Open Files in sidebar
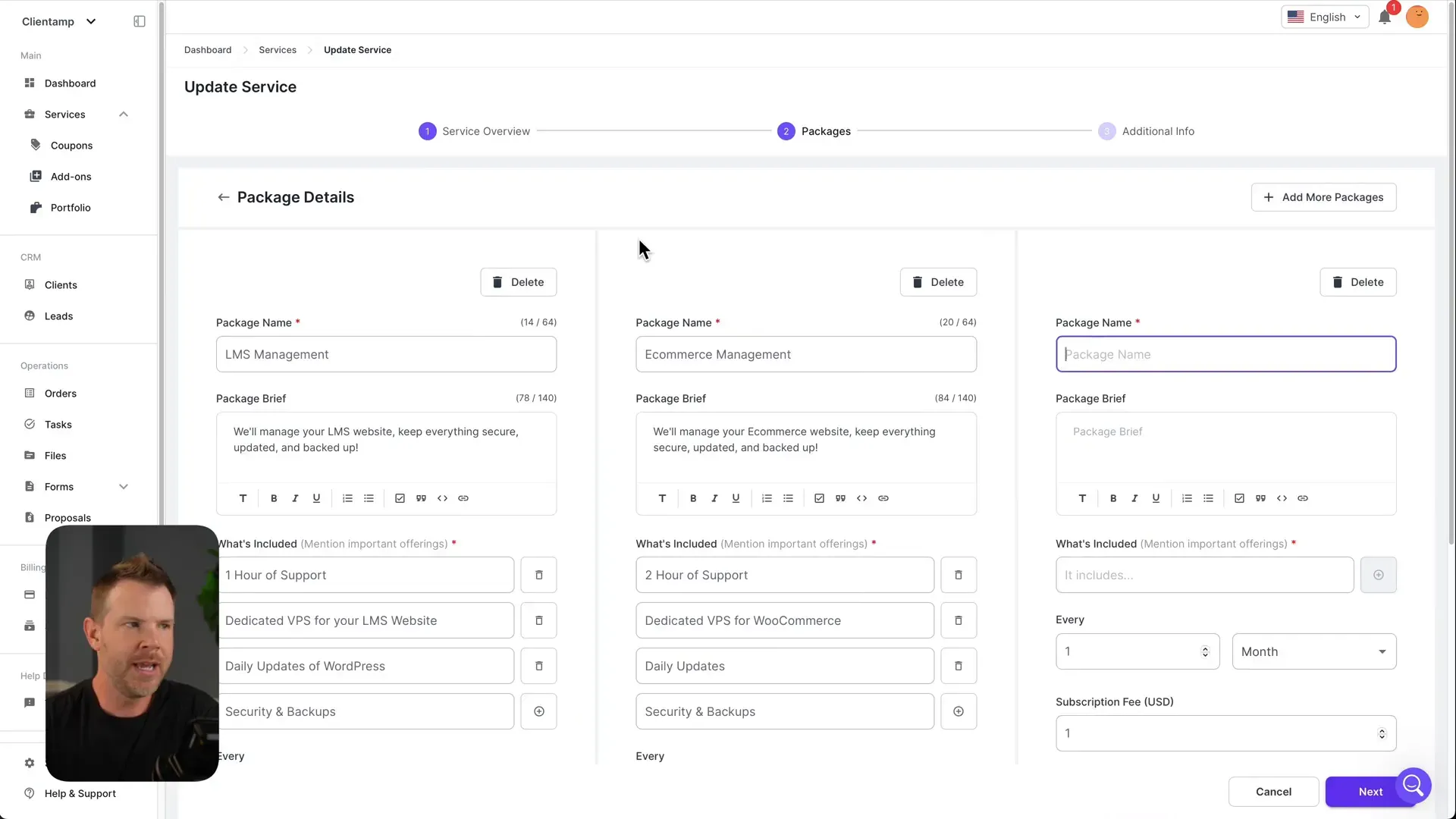 point(55,456)
